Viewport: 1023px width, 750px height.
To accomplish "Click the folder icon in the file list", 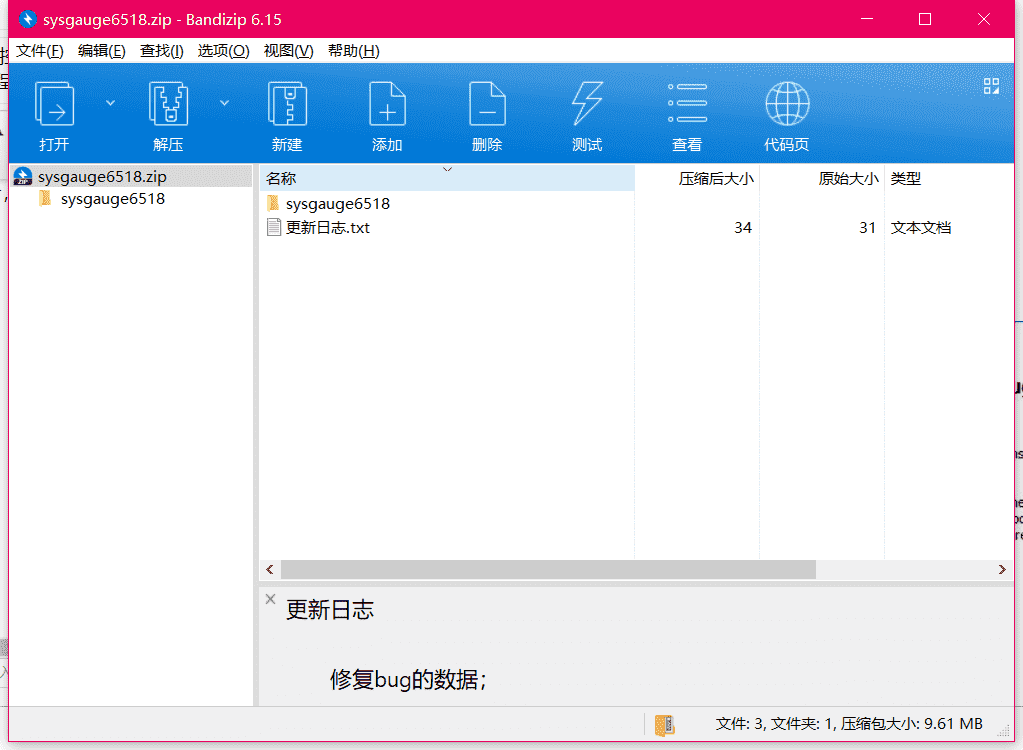I will [273, 203].
